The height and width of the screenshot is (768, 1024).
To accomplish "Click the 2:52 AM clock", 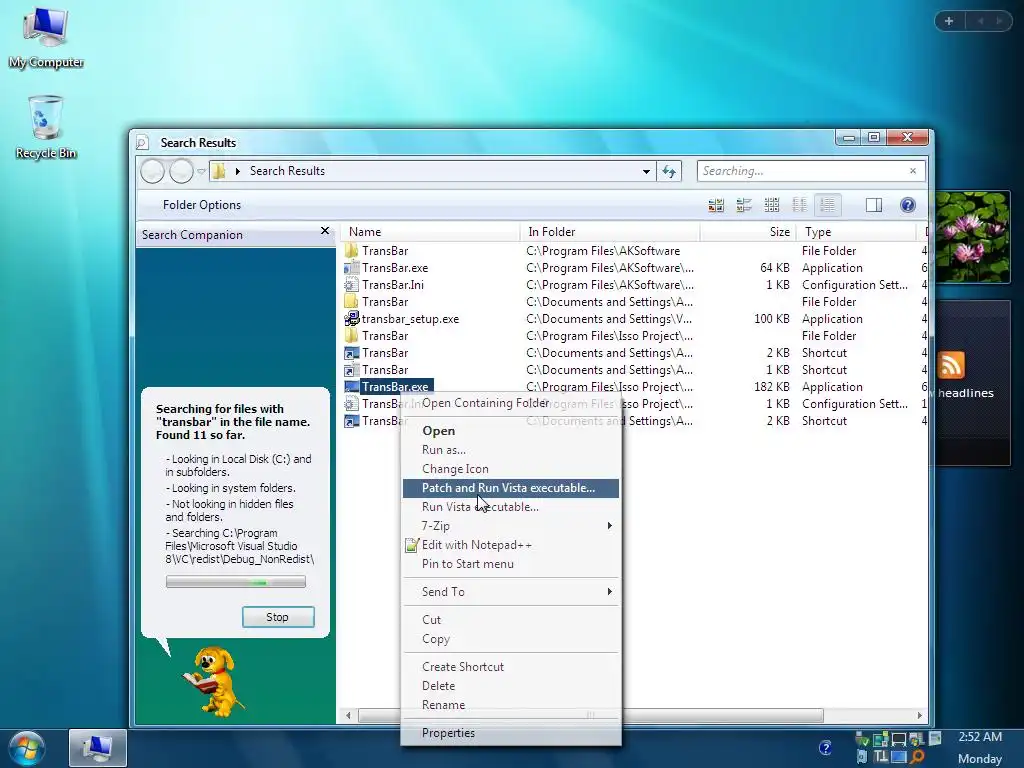I will point(980,737).
